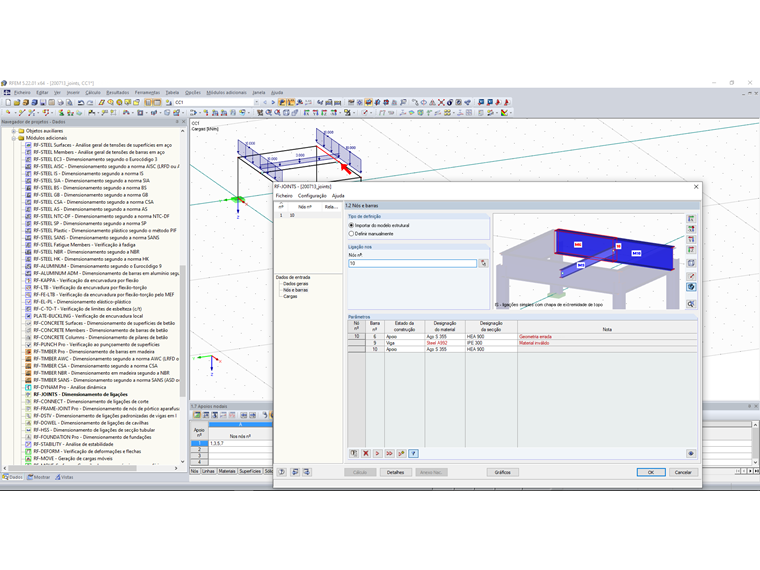The width and height of the screenshot is (760, 570).
Task: Open Ajuda menu in RF-JOINTS dialog
Action: [x=338, y=196]
